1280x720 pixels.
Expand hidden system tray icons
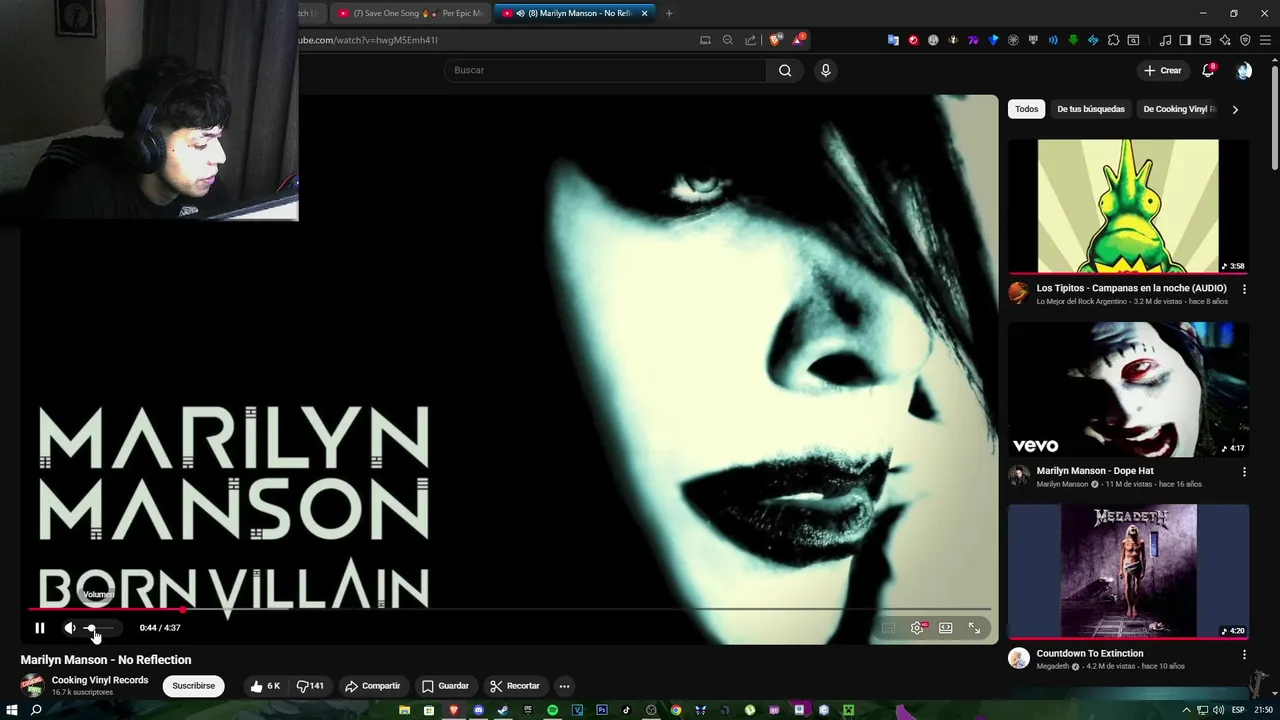point(1186,710)
